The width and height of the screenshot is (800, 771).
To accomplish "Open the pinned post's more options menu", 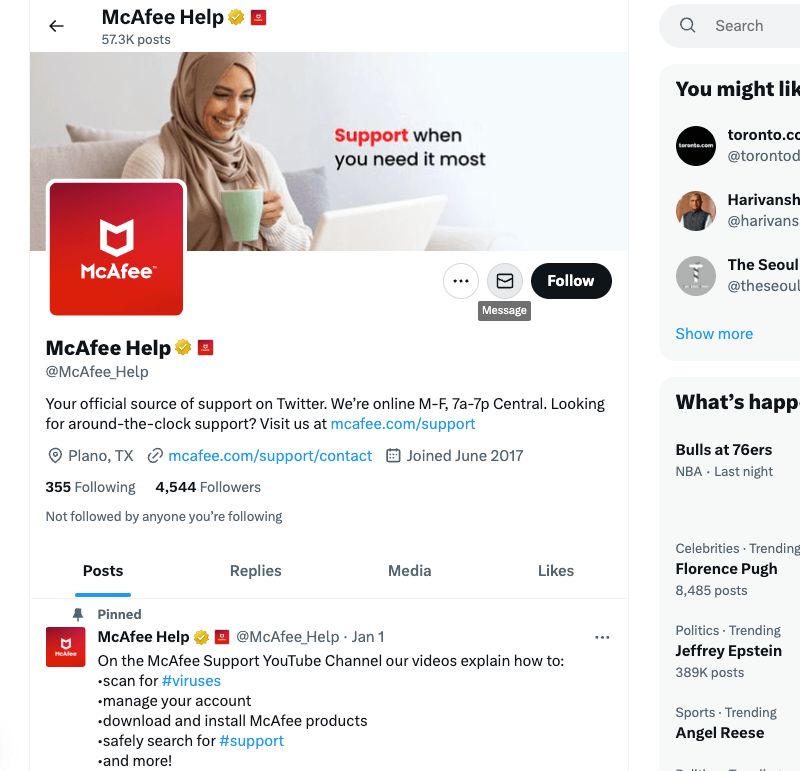I will tap(602, 637).
